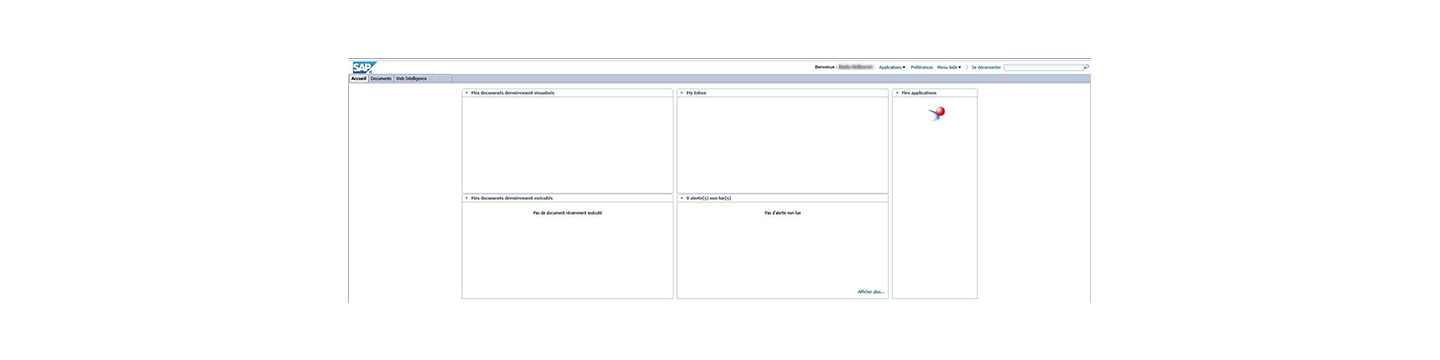Switch to the Documents tab

[381, 78]
